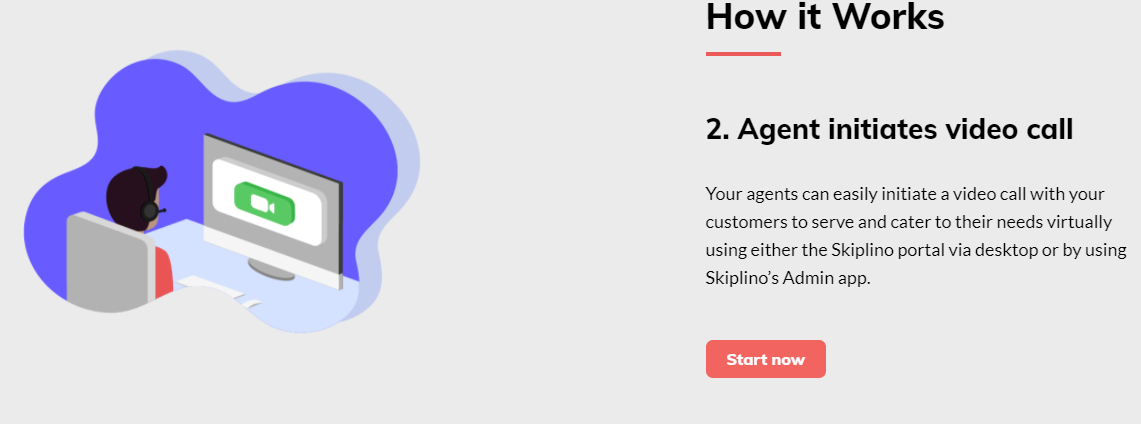Click the white call dialog on the monitor
The image size is (1141, 424).
268,202
